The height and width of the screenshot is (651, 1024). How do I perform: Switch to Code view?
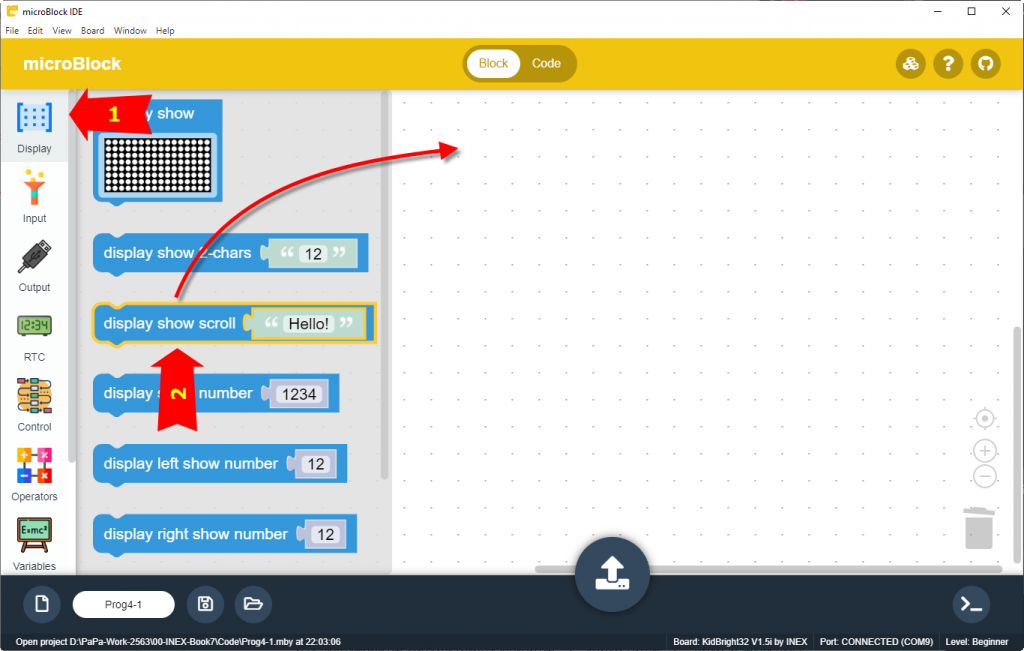pyautogui.click(x=546, y=63)
